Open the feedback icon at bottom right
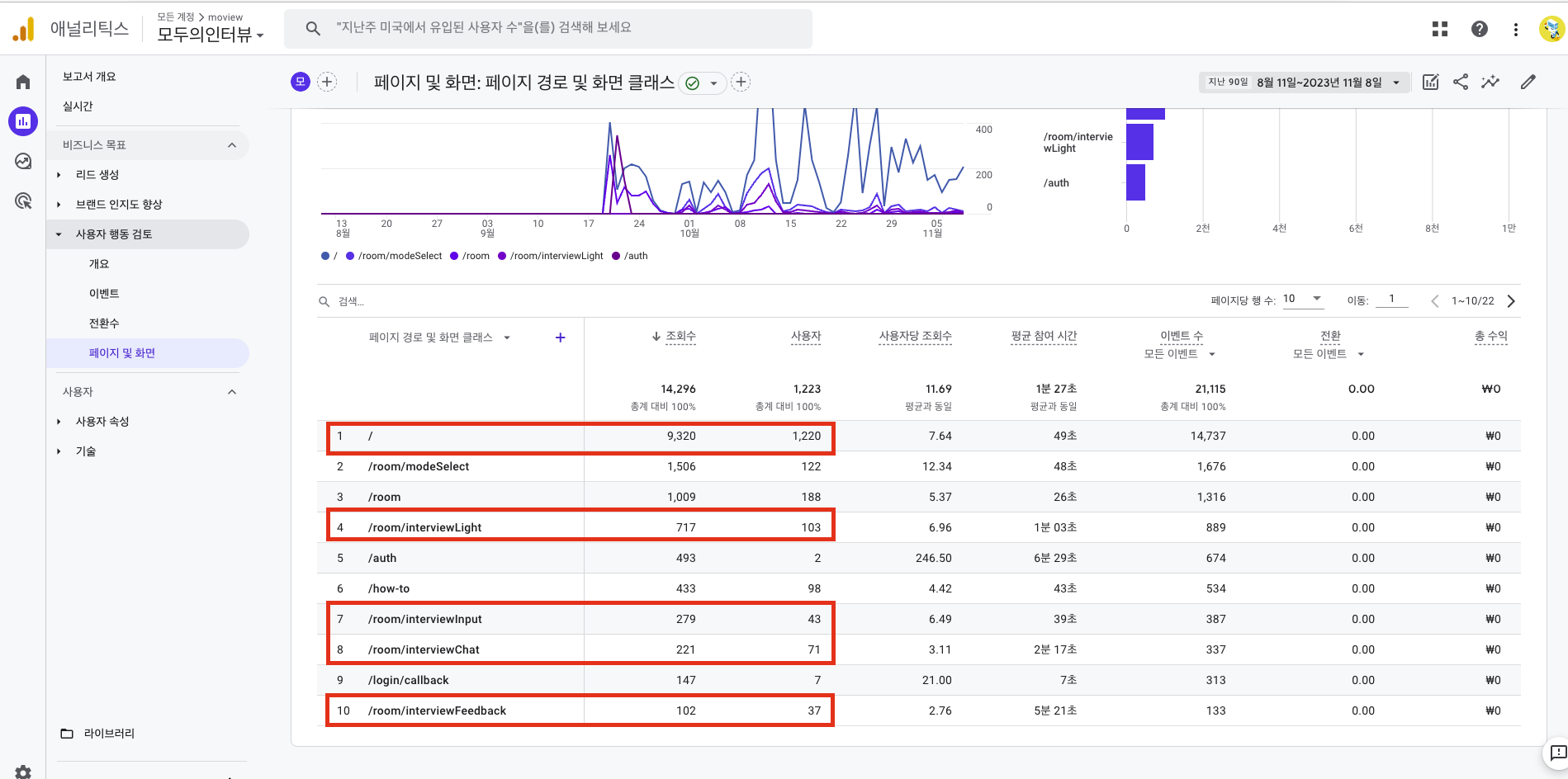Screen dimensions: 1568x779 pos(1557,753)
